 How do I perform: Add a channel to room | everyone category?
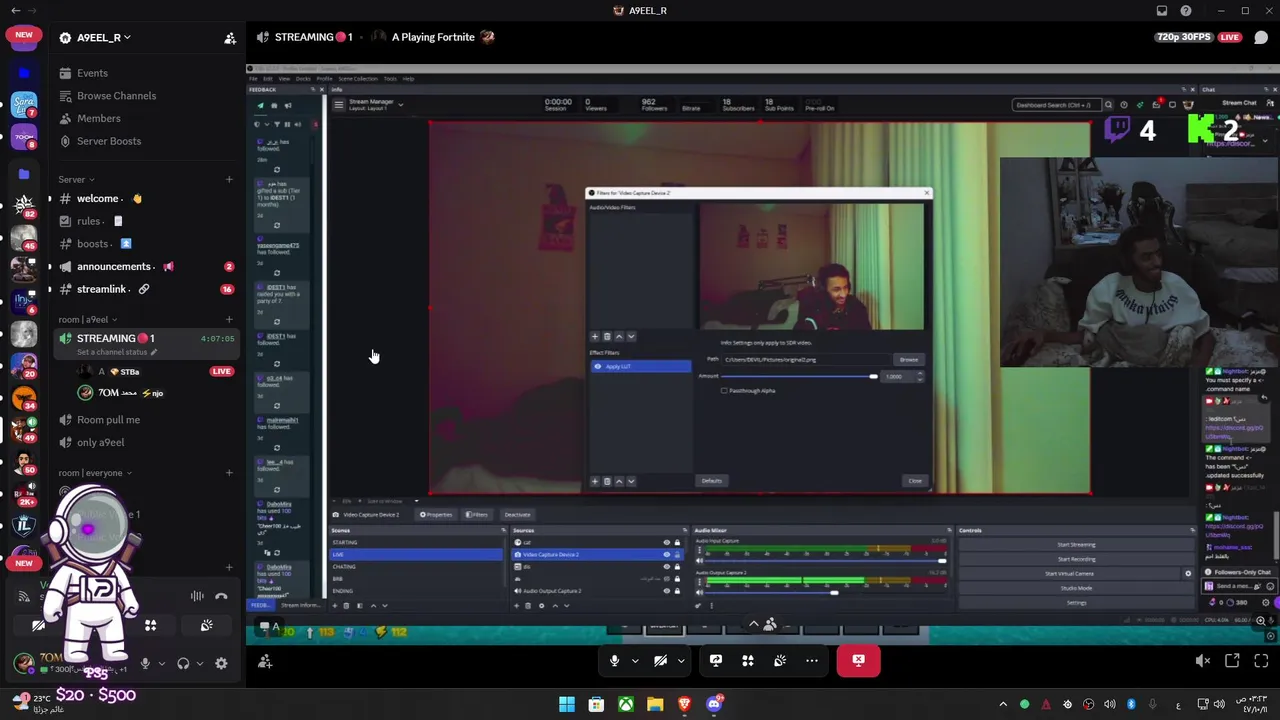229,473
